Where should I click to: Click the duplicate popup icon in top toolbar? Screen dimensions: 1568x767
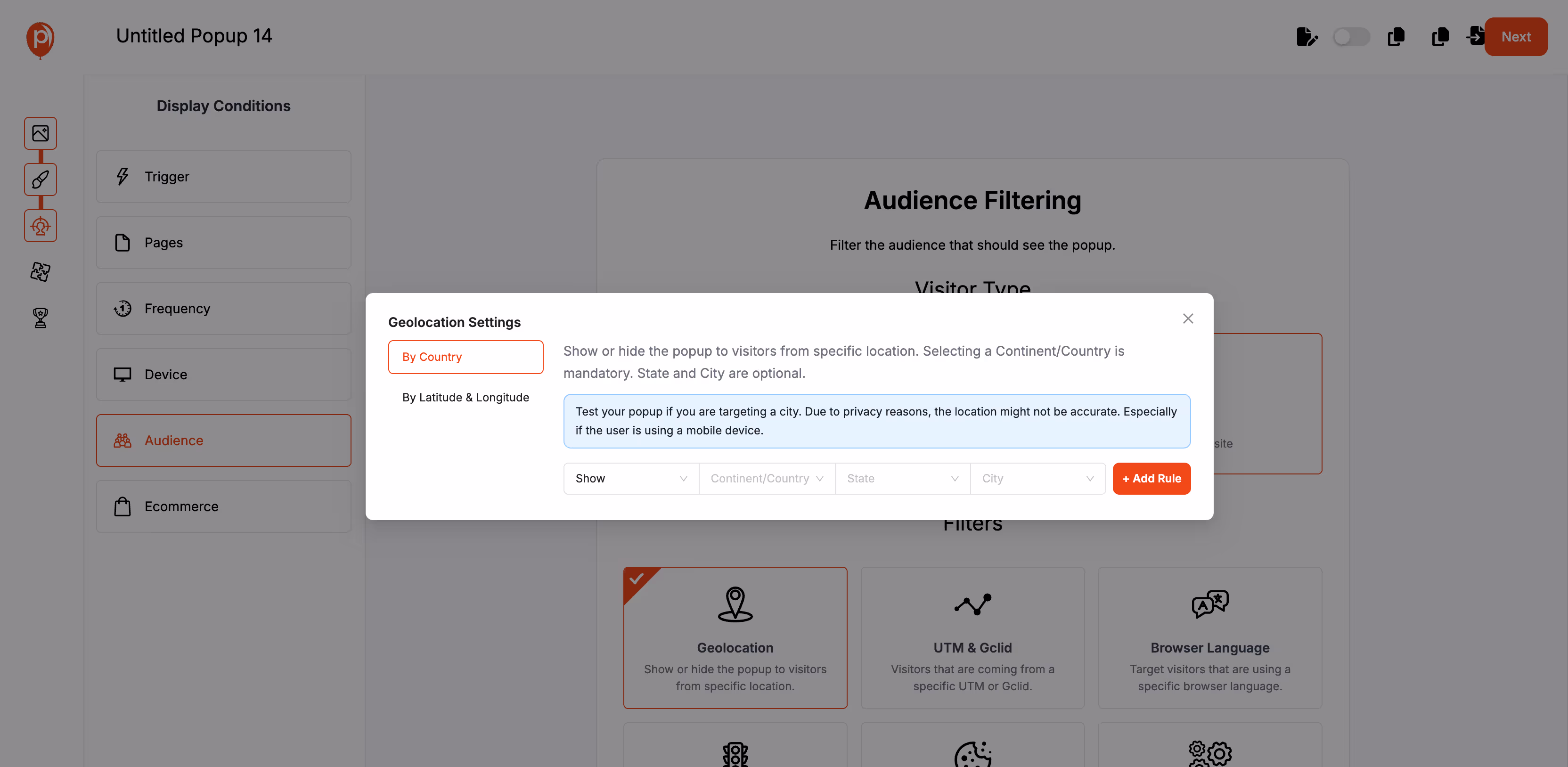point(1396,37)
